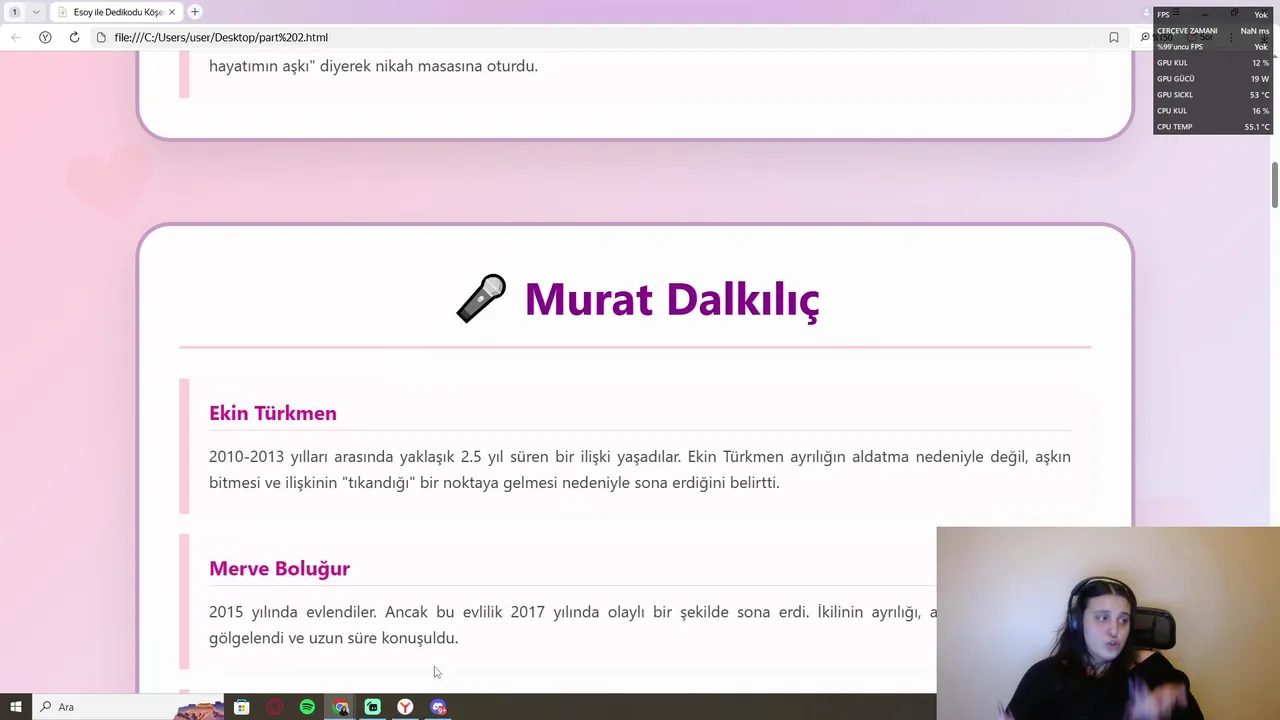Click the 'GPU KUL' row in overlay
Viewport: 1280px width, 720px height.
click(x=1213, y=63)
